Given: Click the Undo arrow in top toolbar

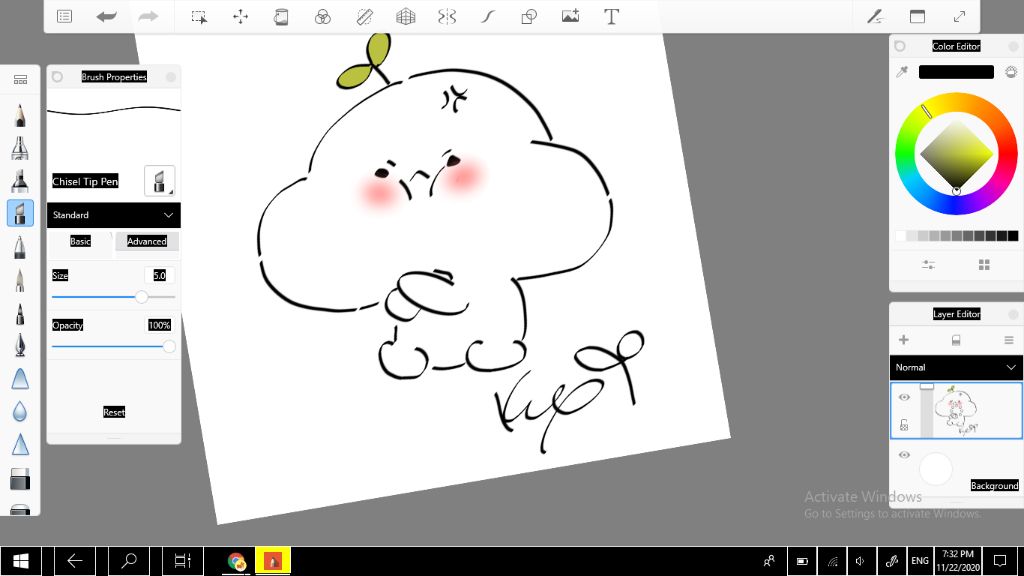Looking at the screenshot, I should click(x=106, y=16).
